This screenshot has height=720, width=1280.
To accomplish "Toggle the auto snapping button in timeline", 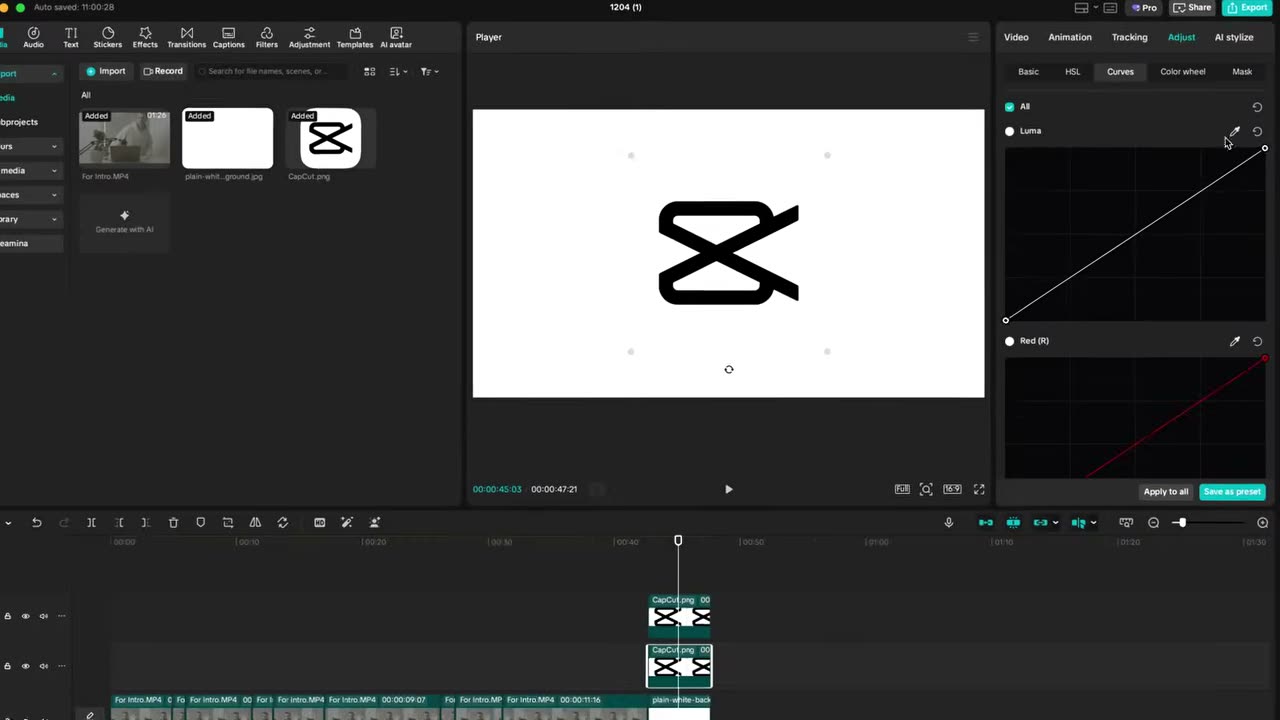I will pos(1013,522).
